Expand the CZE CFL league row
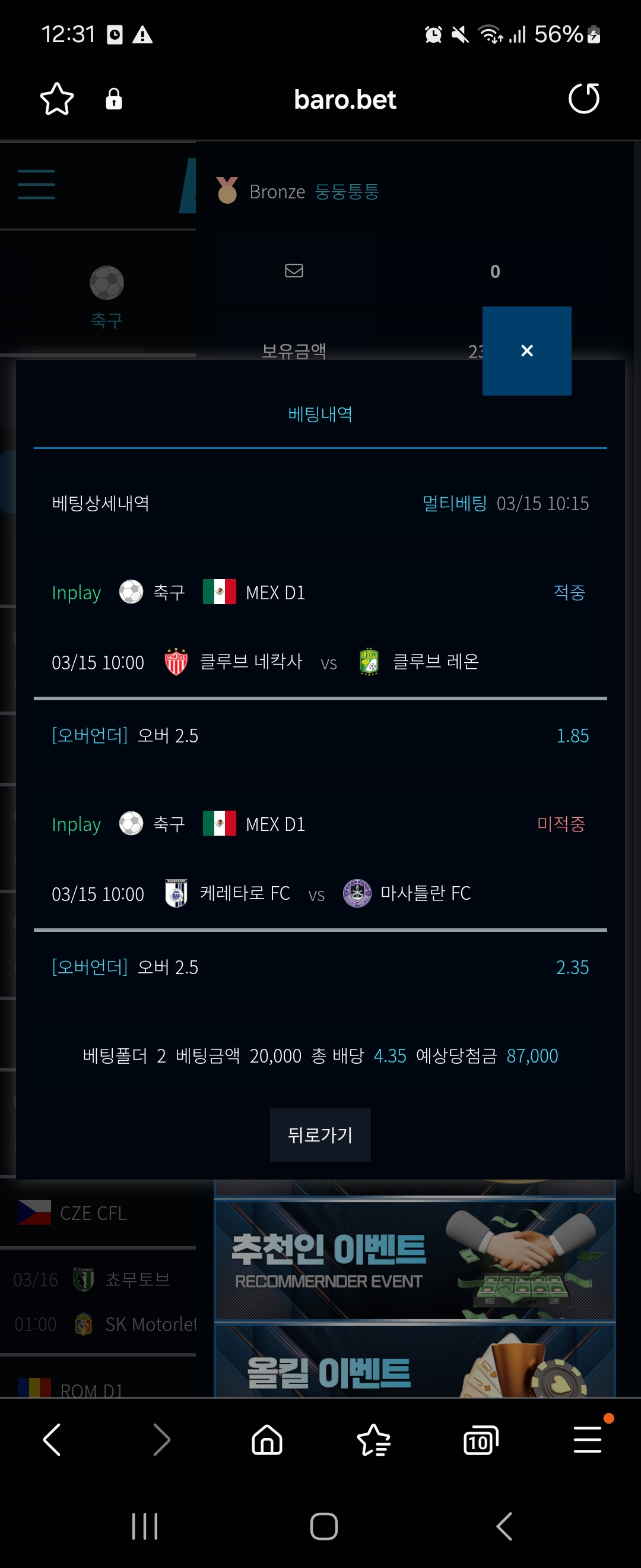The height and width of the screenshot is (1568, 641). tap(98, 1213)
